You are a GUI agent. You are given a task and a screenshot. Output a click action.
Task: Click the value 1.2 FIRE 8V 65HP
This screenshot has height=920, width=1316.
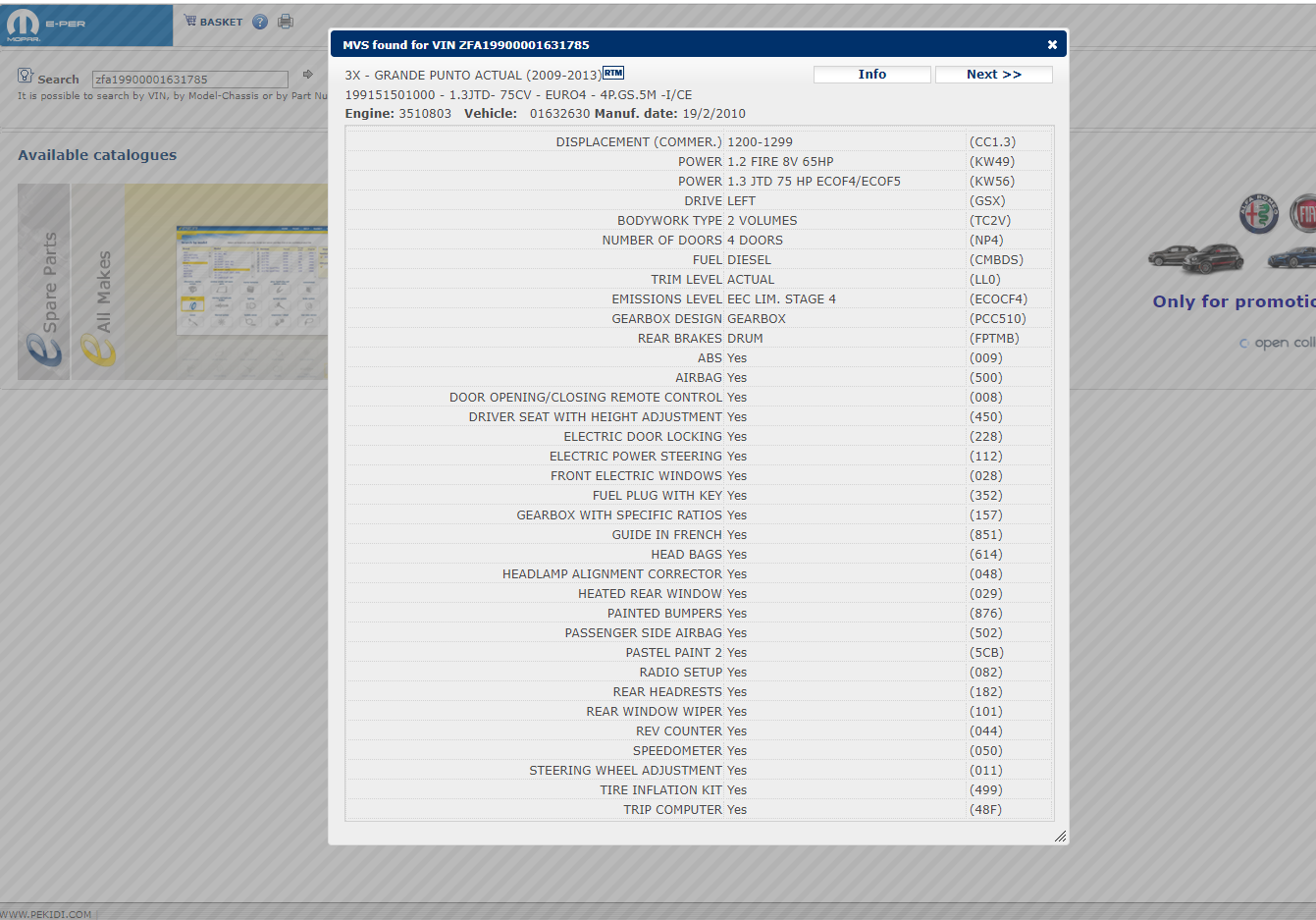point(780,162)
